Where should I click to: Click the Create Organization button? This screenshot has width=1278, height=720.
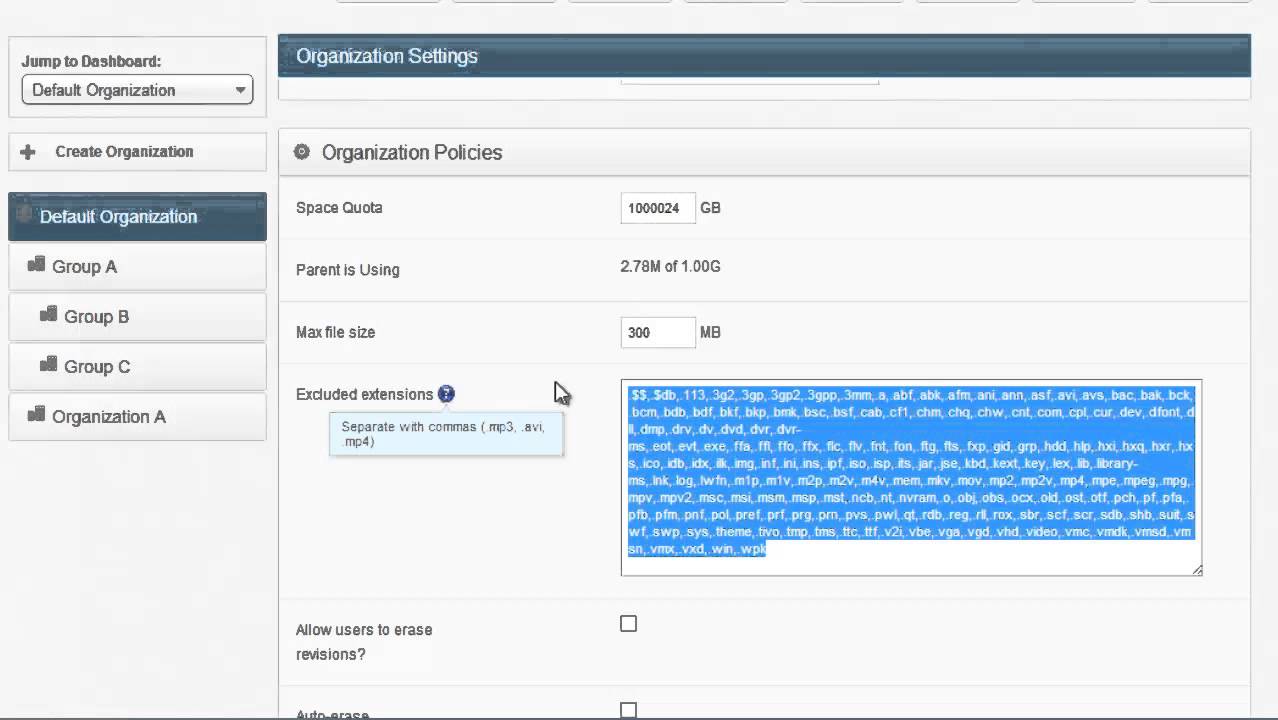(124, 152)
